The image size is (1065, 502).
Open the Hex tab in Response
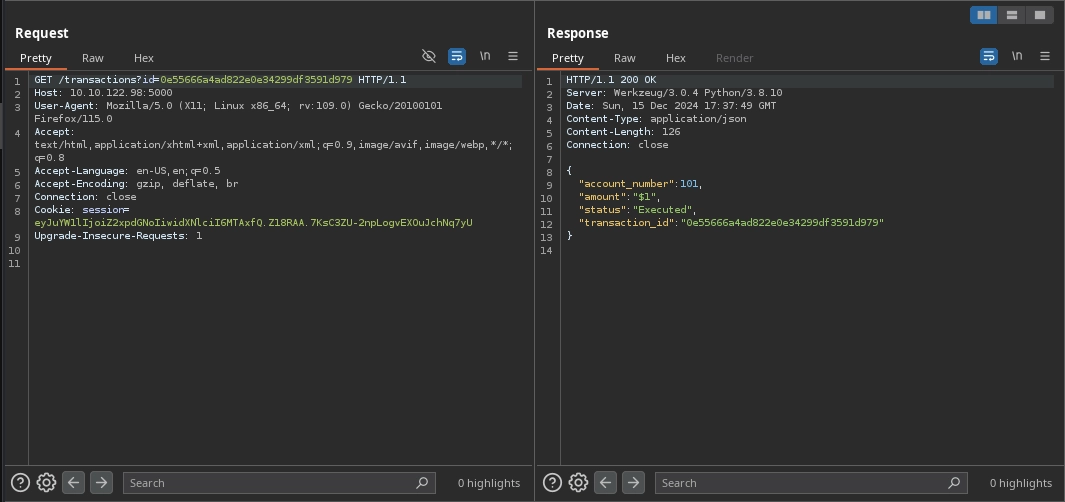point(676,58)
